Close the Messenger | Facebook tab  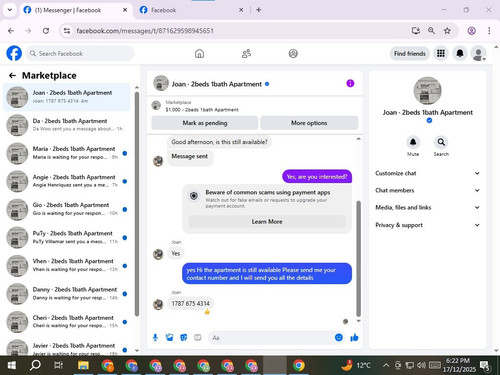coord(125,10)
